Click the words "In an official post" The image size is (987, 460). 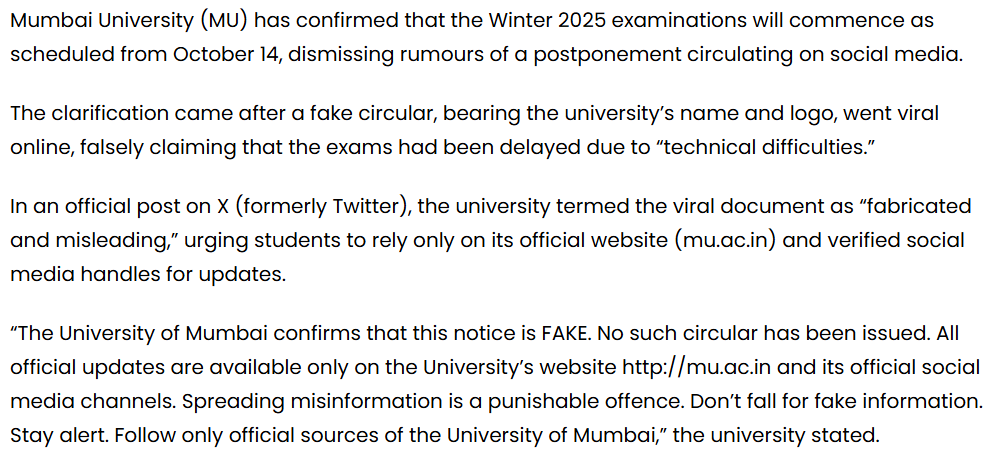(102, 207)
